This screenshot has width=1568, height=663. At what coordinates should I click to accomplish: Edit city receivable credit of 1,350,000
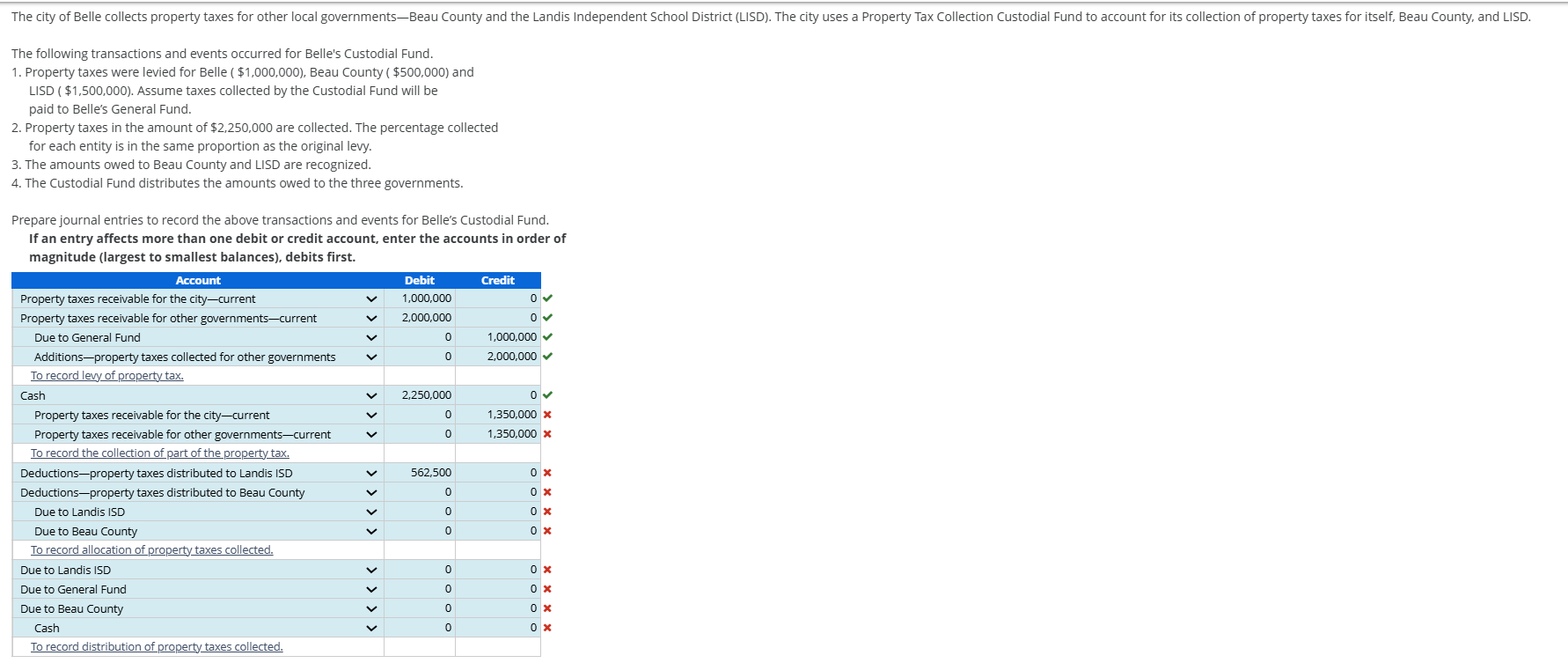pyautogui.click(x=498, y=415)
